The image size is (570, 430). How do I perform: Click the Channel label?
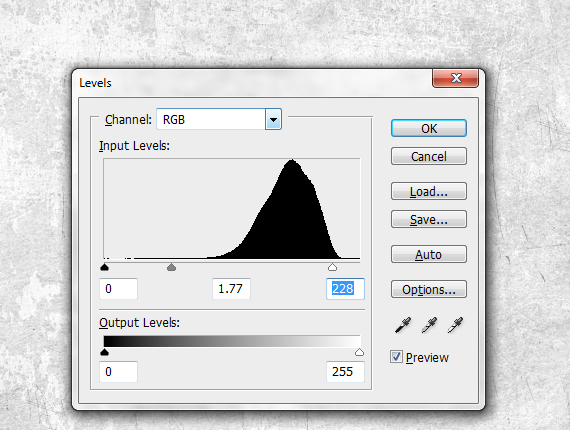128,120
